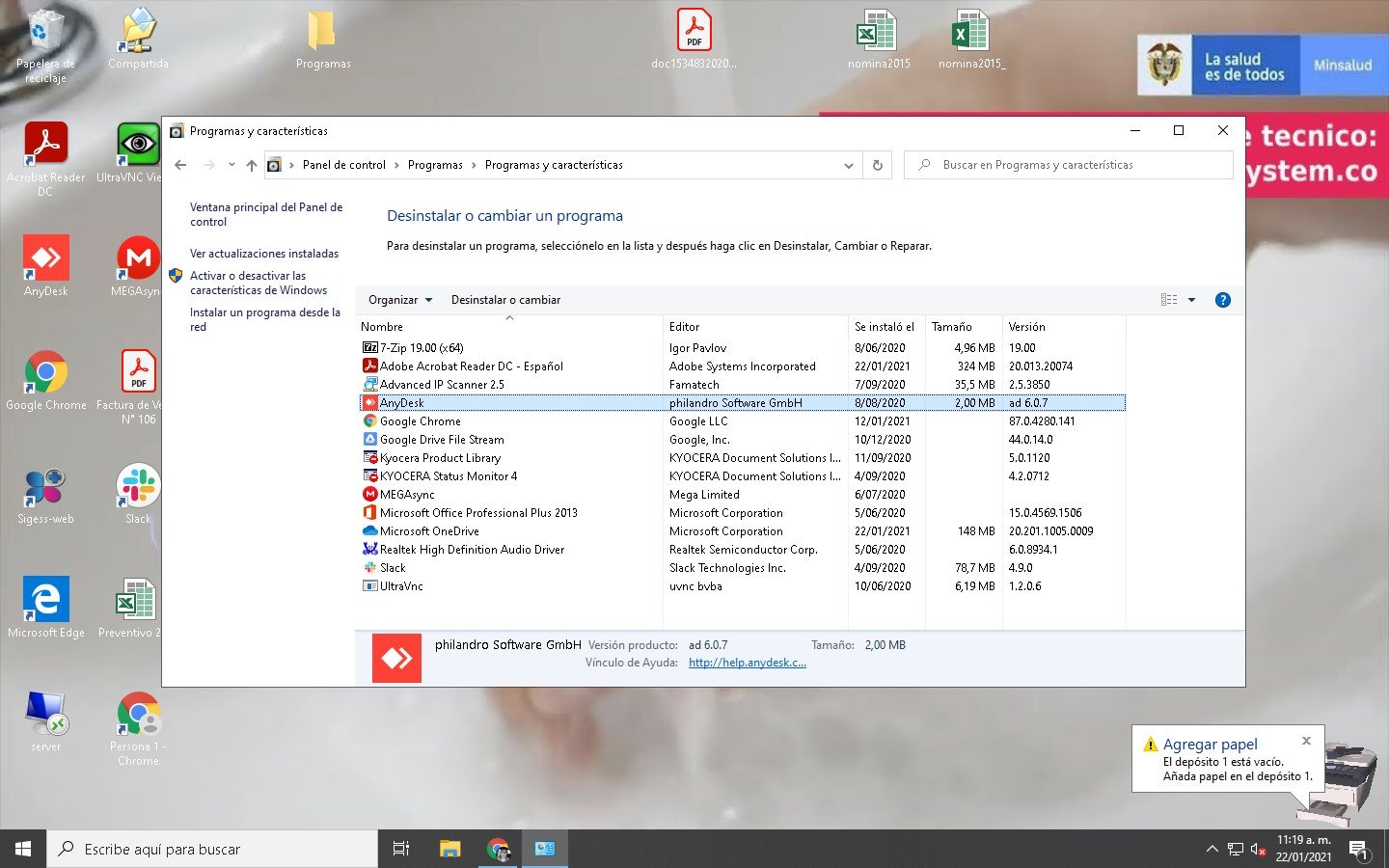This screenshot has width=1389, height=868.
Task: Open Instalar un programa desde la red
Action: pyautogui.click(x=265, y=319)
